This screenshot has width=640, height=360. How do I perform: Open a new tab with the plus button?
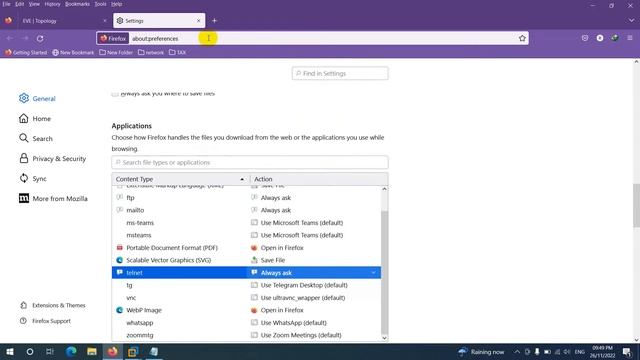214,20
